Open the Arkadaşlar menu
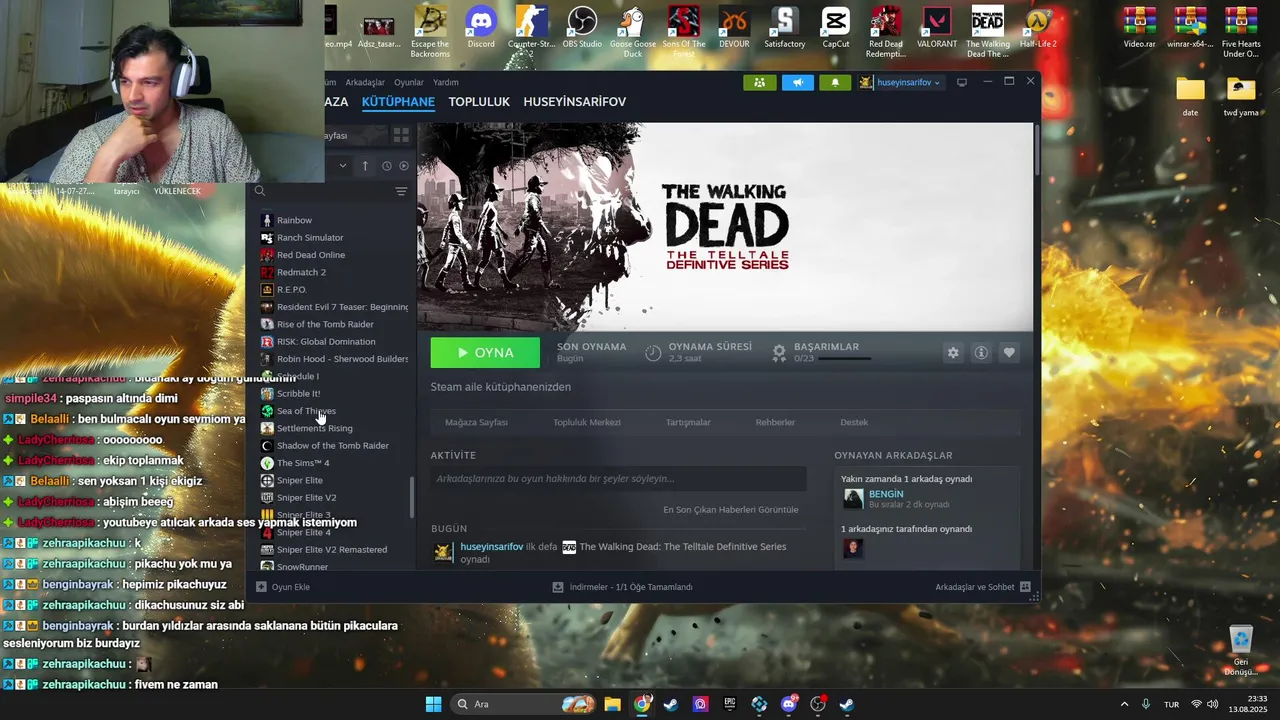1280x720 pixels. 365,82
